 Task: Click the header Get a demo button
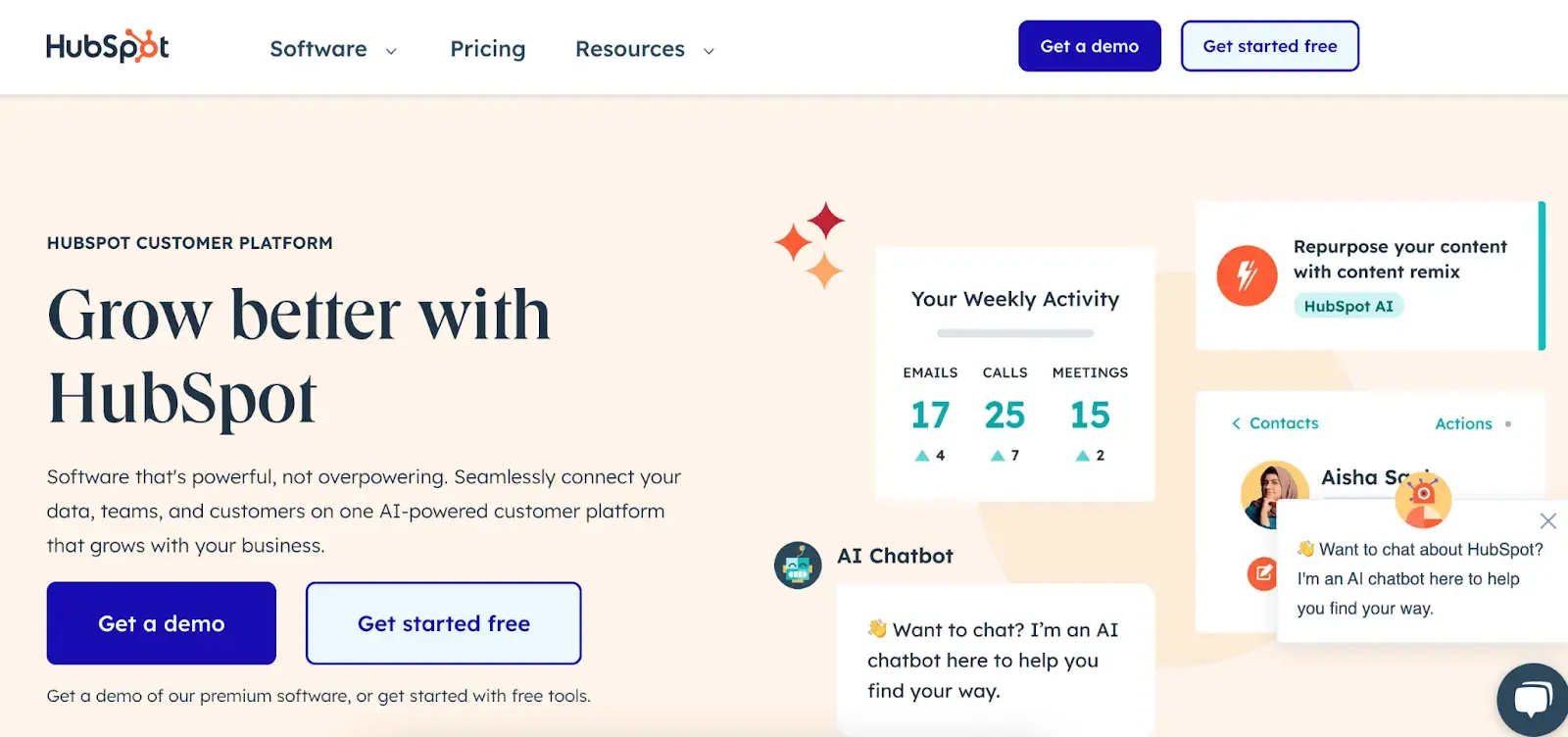pos(1089,46)
